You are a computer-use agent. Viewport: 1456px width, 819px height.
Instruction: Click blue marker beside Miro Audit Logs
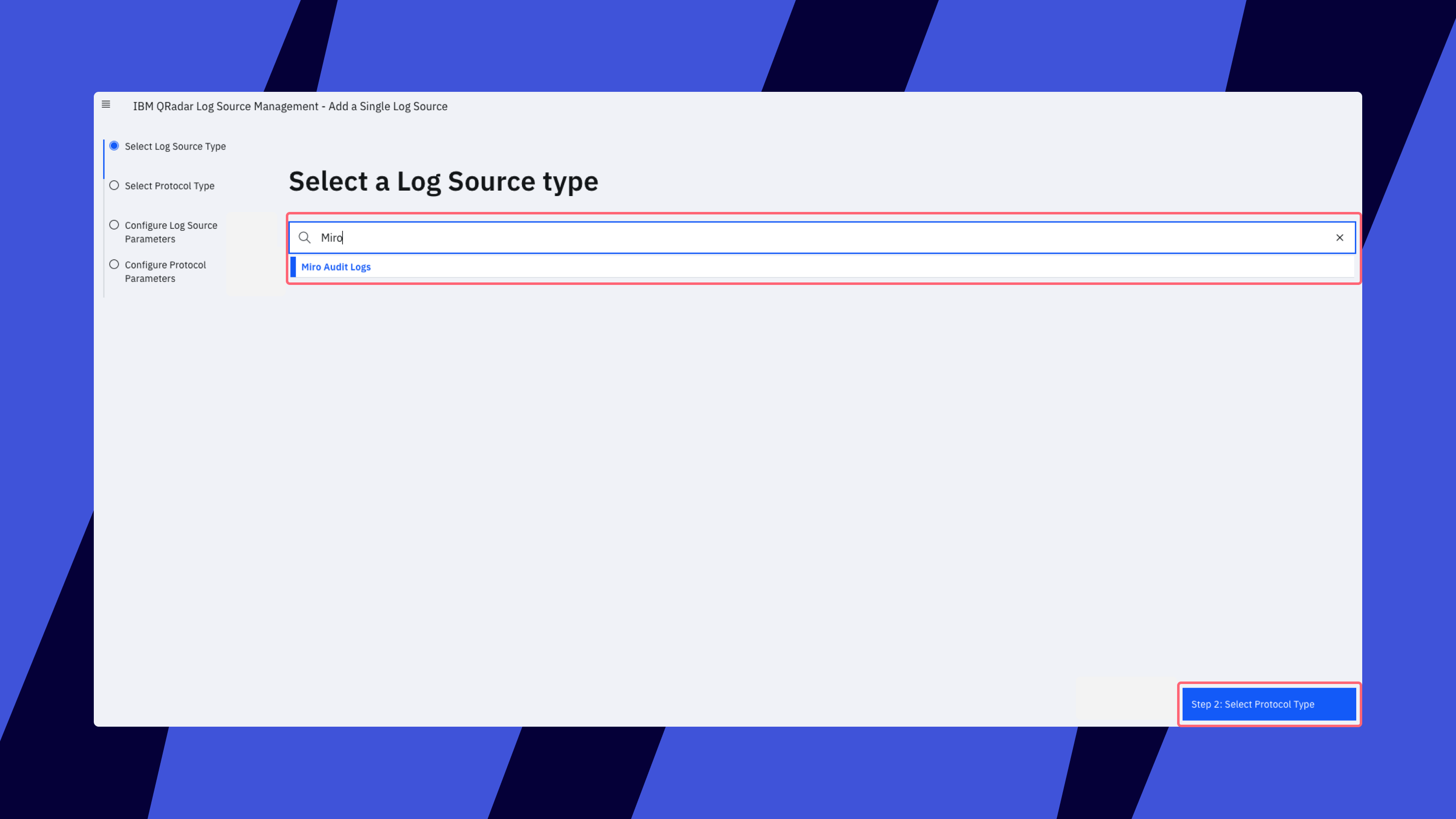point(293,267)
